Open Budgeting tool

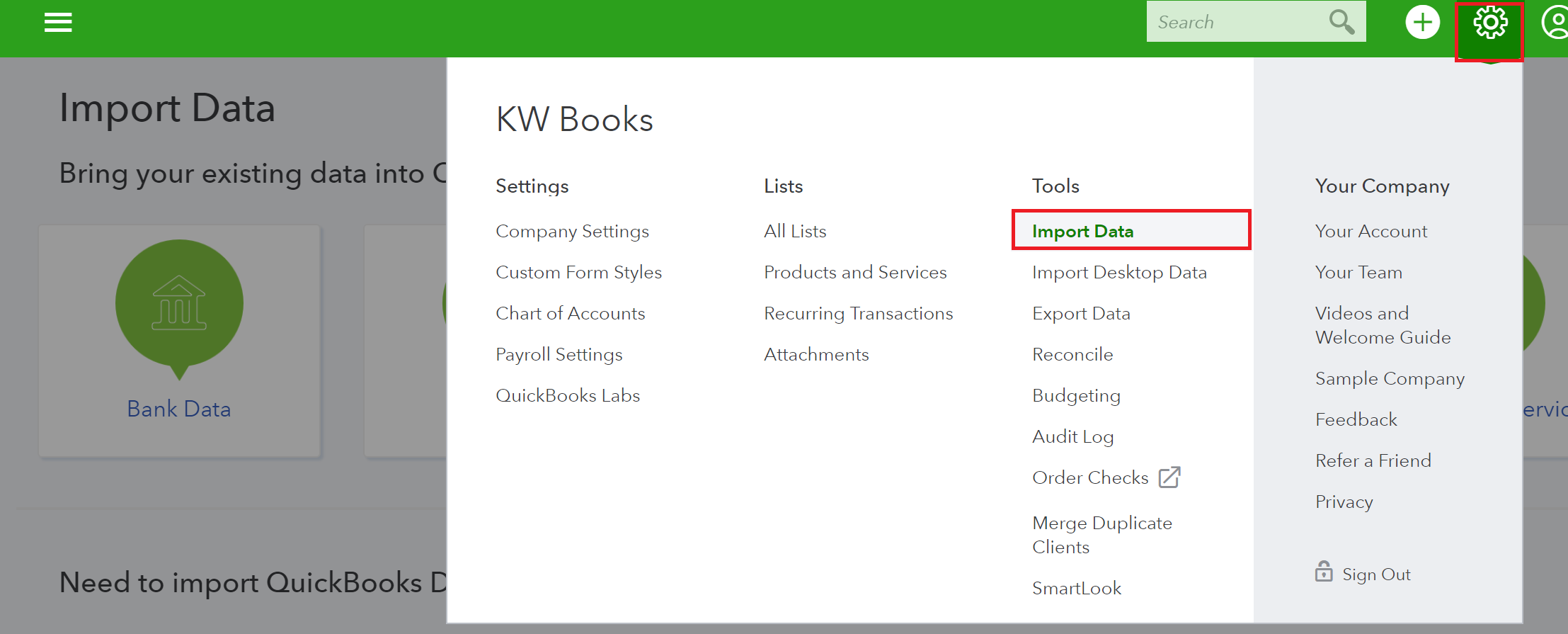point(1076,396)
